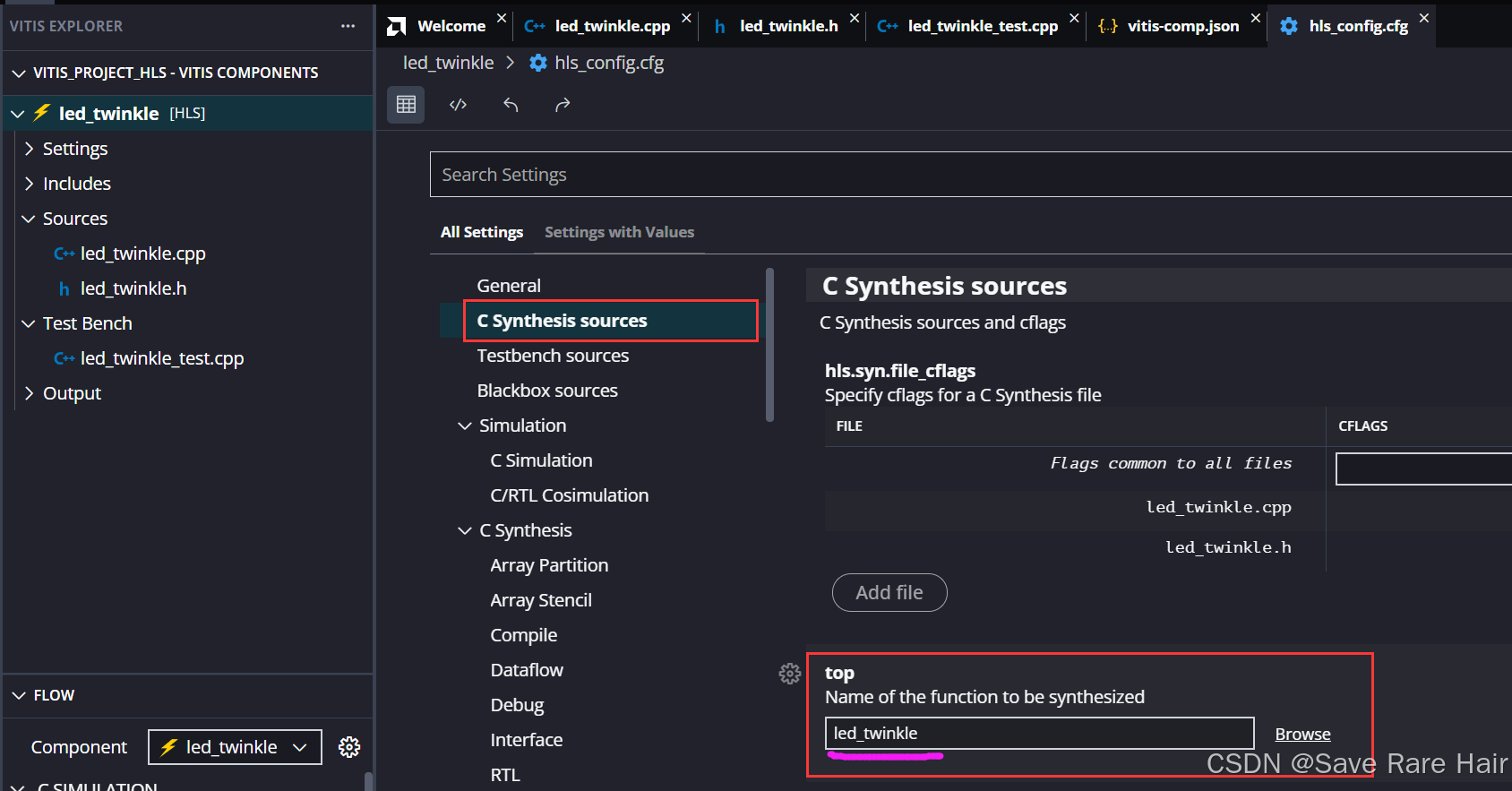Open the Welcome tab

(445, 26)
